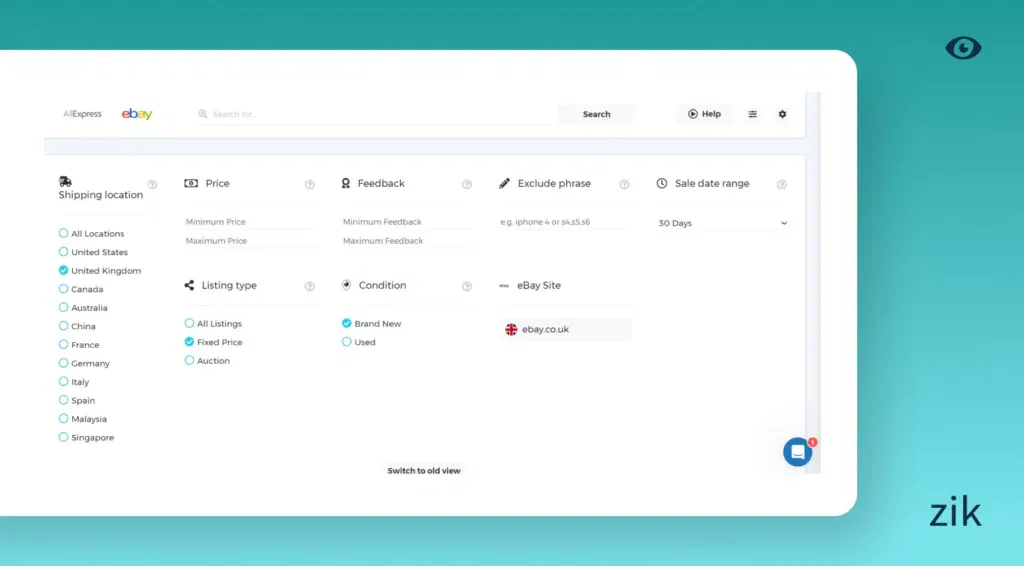The height and width of the screenshot is (566, 1024).
Task: Click help icon next to Sale date range
Action: [782, 184]
